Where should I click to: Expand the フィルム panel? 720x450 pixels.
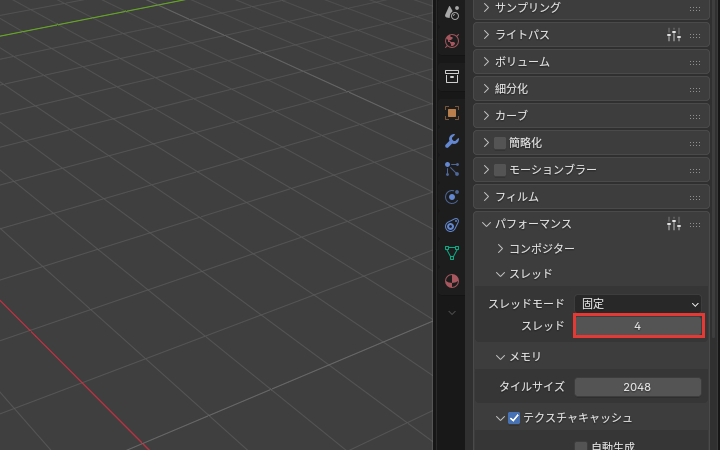486,197
